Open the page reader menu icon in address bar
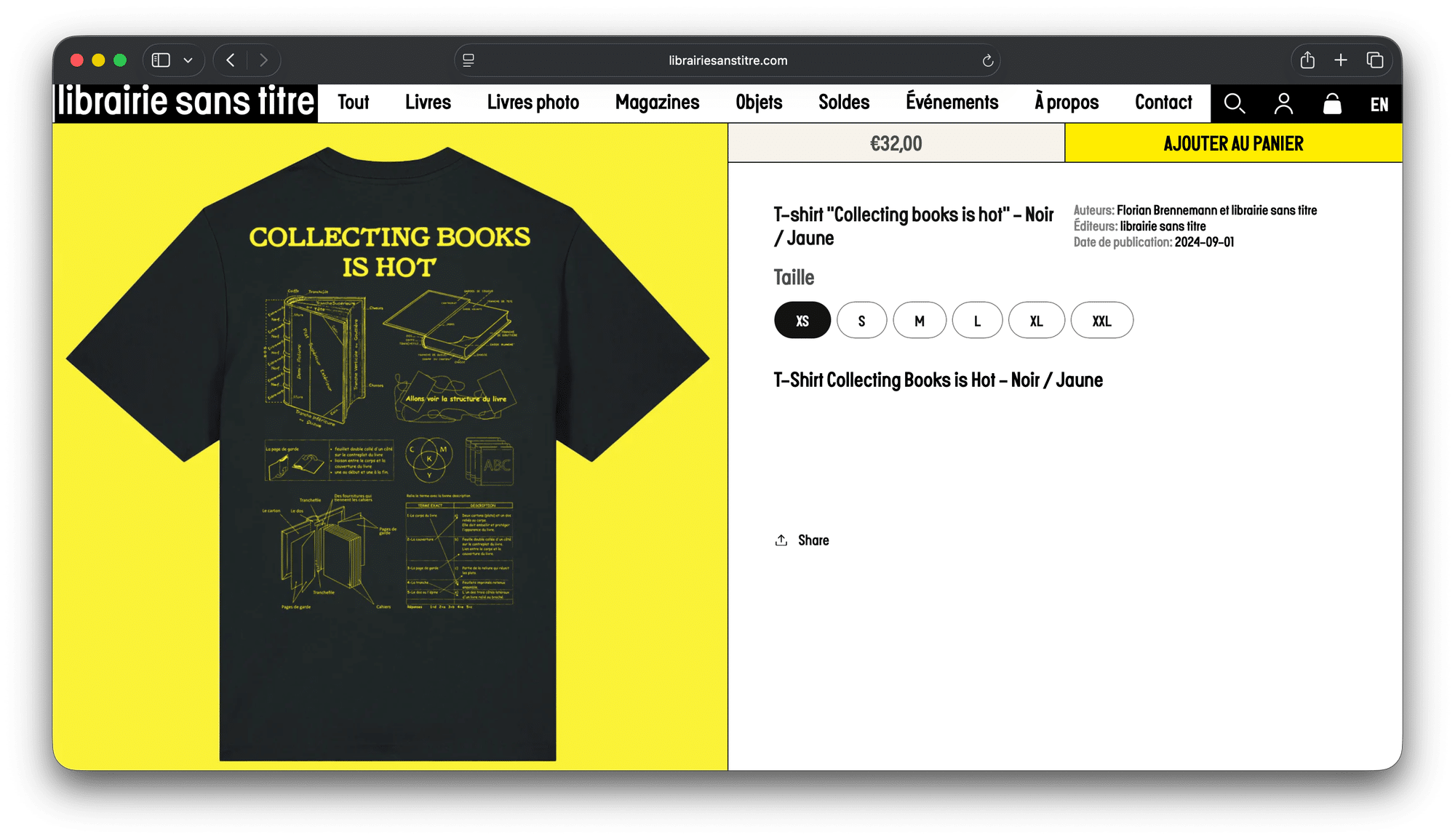This screenshot has height=840, width=1455. tap(469, 60)
